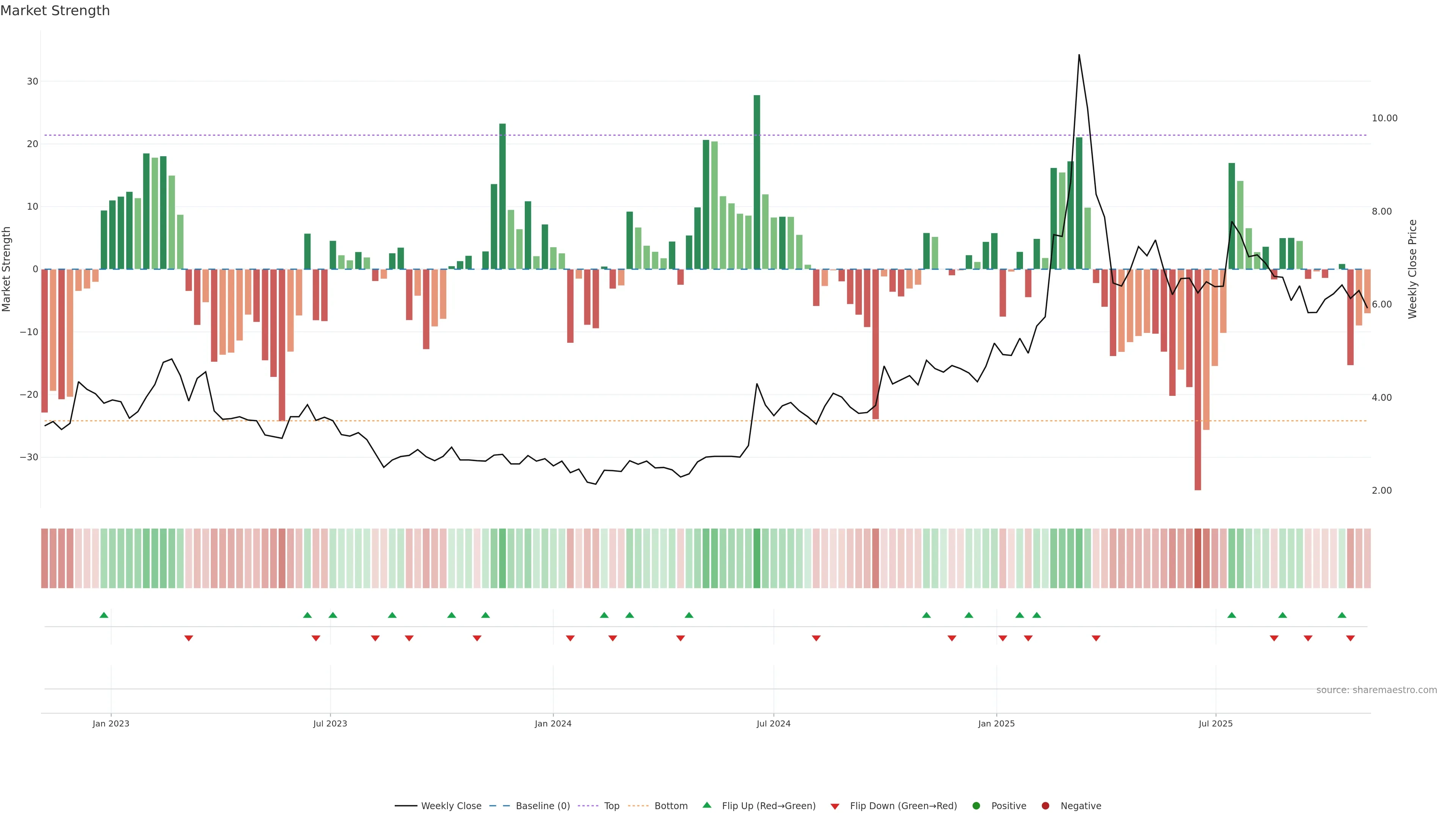Click the first red flip-down triangle marker
1456x819 pixels.
click(189, 638)
